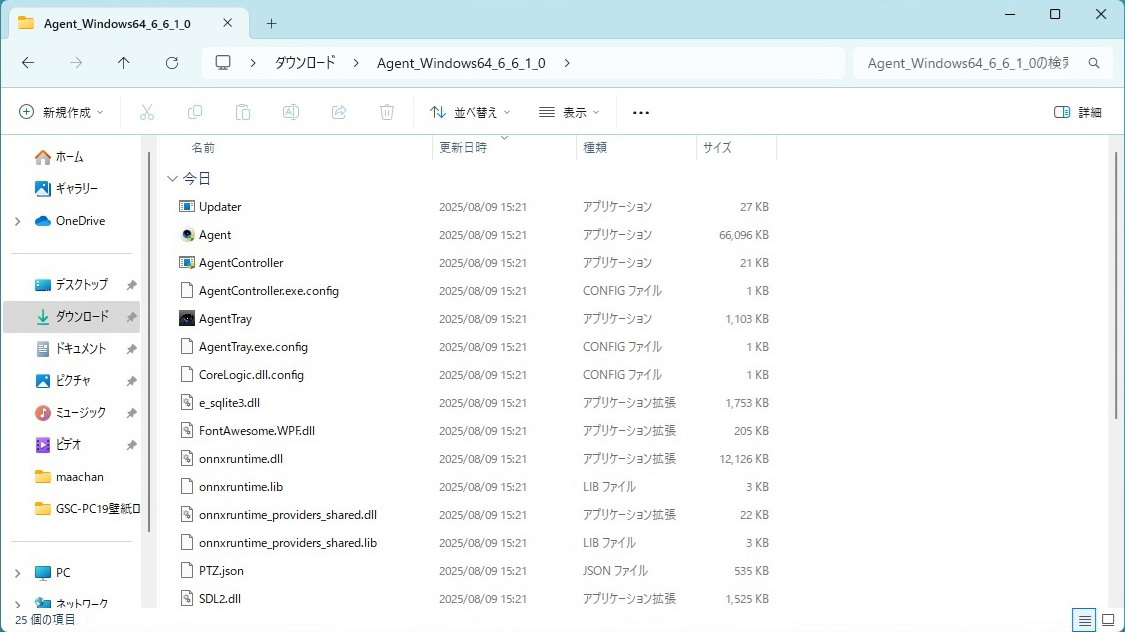Add a new tab

pyautogui.click(x=271, y=24)
